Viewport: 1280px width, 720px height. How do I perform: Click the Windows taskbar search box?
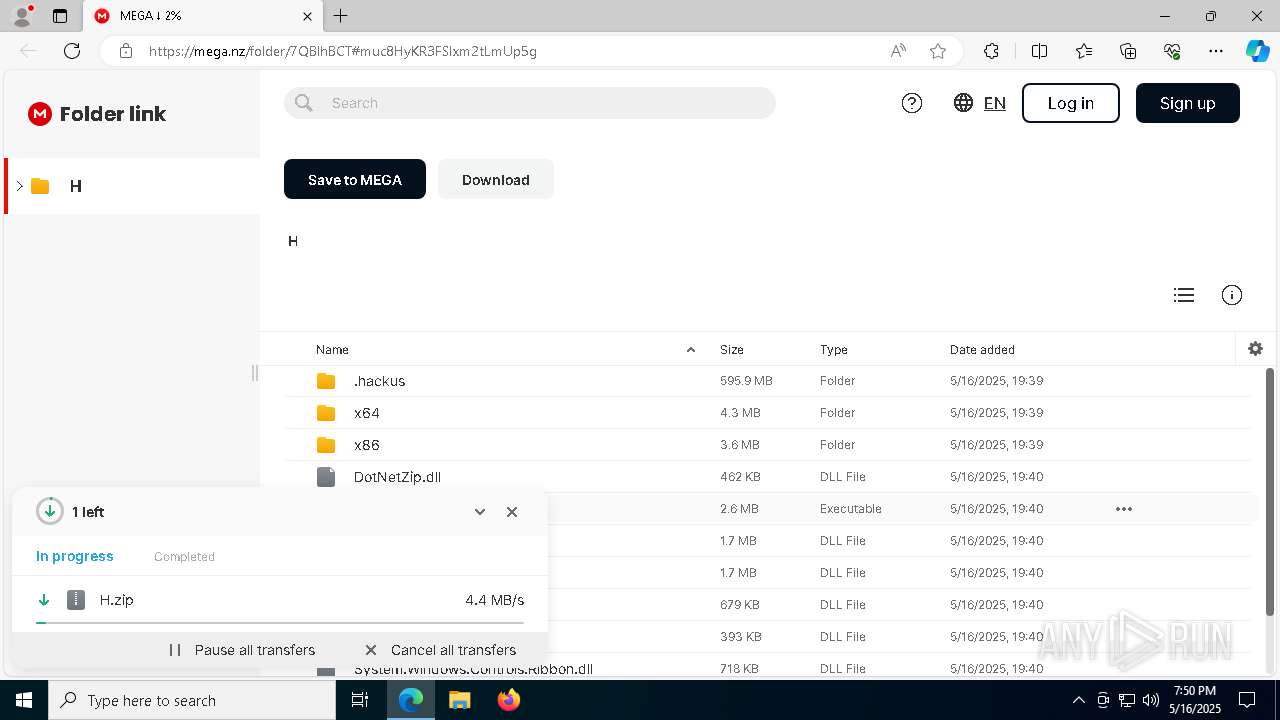[192, 700]
